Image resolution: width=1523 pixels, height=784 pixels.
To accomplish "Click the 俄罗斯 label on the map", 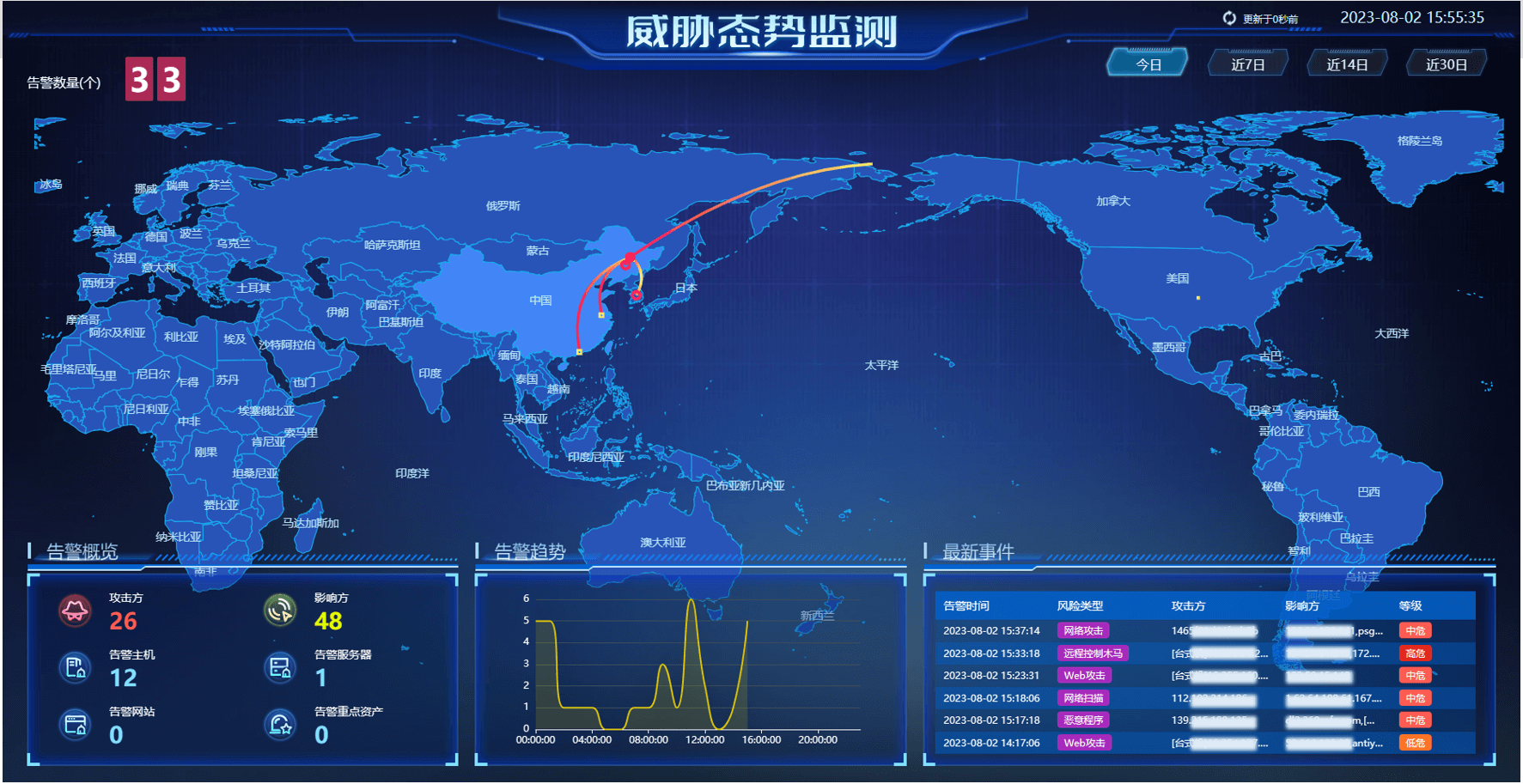I will [503, 206].
